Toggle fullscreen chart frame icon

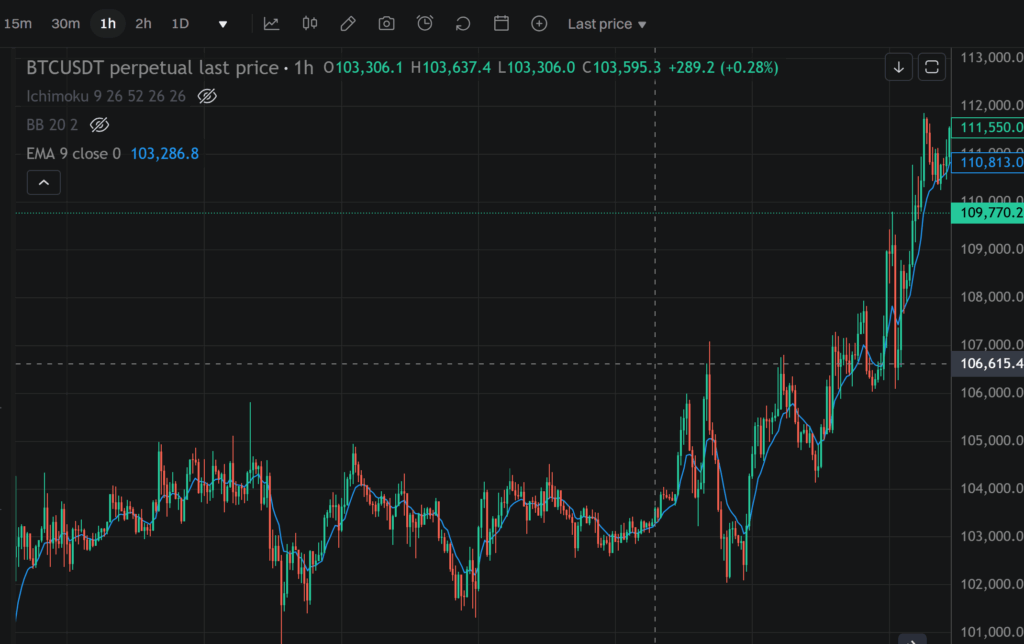pos(931,67)
